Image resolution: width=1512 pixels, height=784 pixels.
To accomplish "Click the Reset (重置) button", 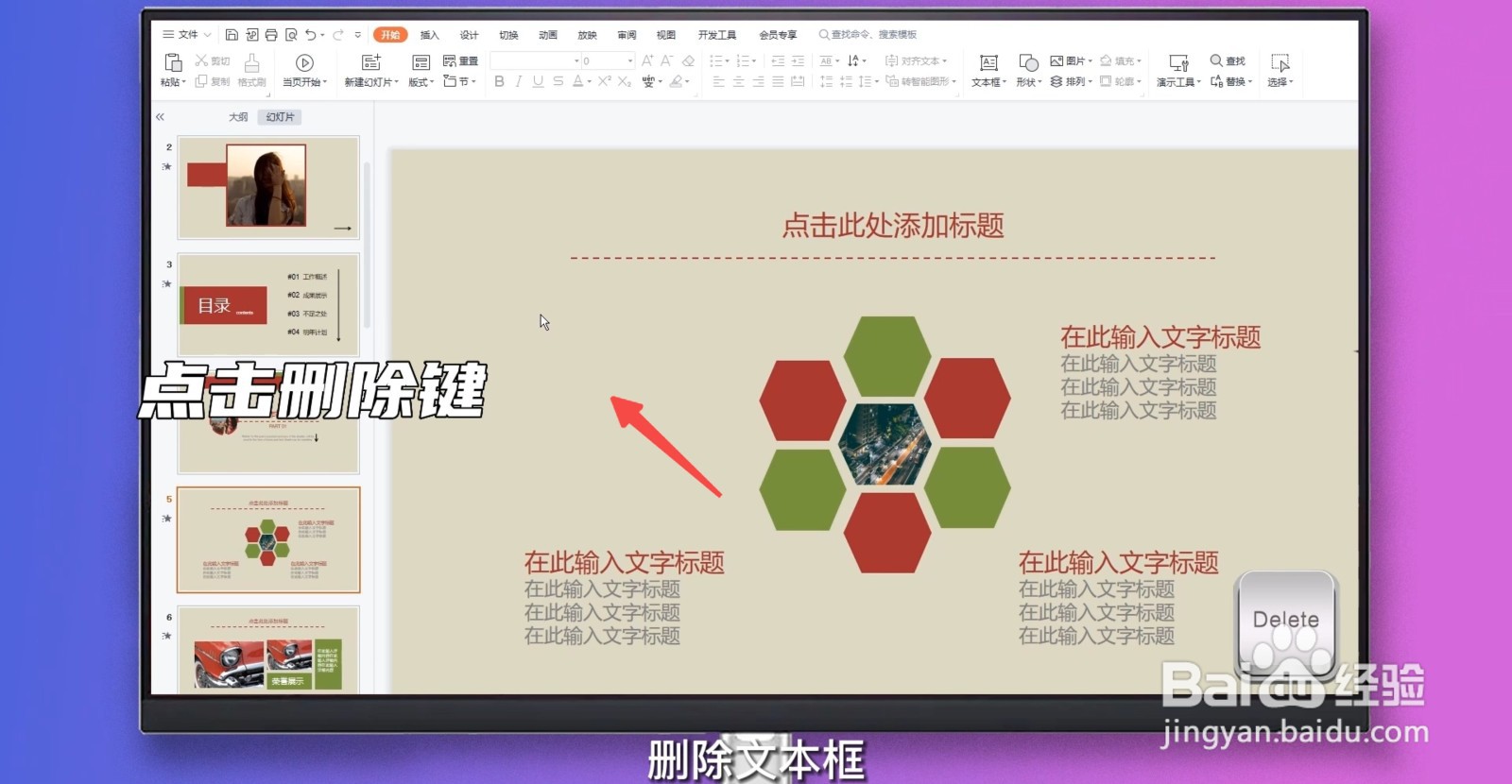I will (x=461, y=60).
